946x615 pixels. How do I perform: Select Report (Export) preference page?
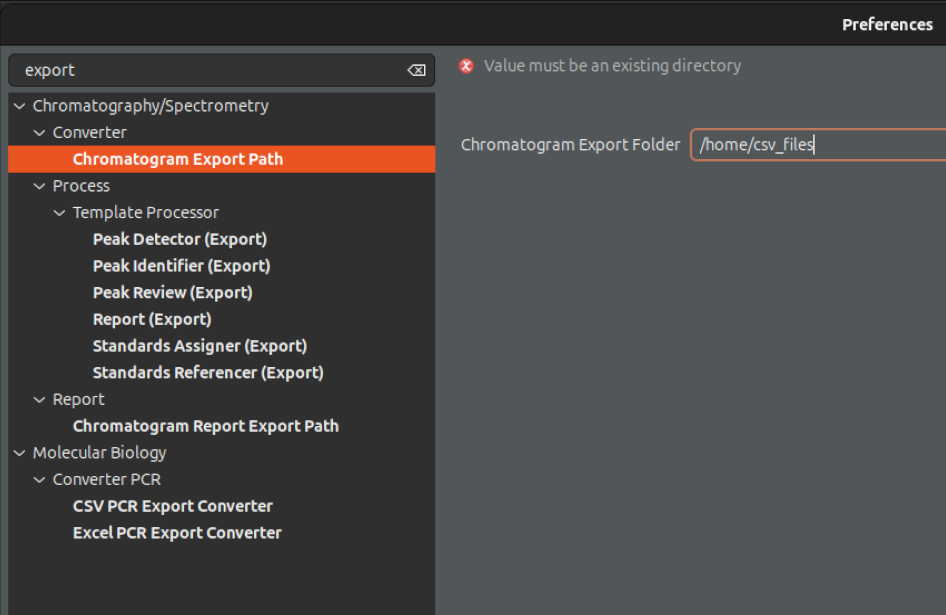[152, 319]
